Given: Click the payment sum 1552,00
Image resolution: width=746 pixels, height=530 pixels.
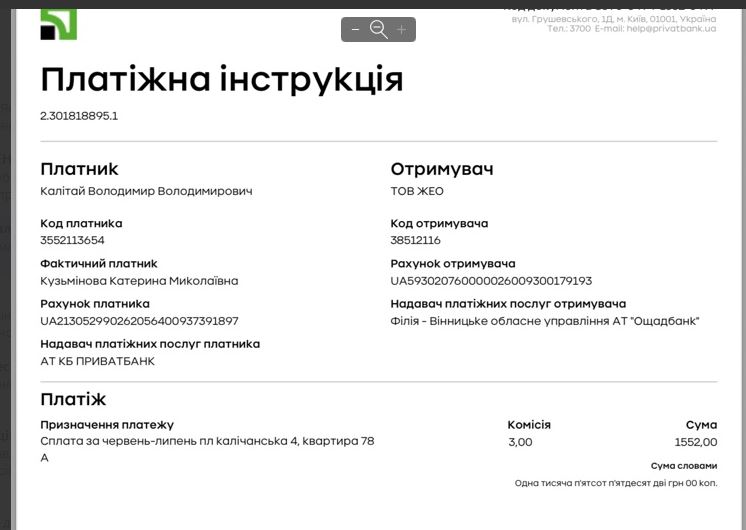Looking at the screenshot, I should (696, 441).
